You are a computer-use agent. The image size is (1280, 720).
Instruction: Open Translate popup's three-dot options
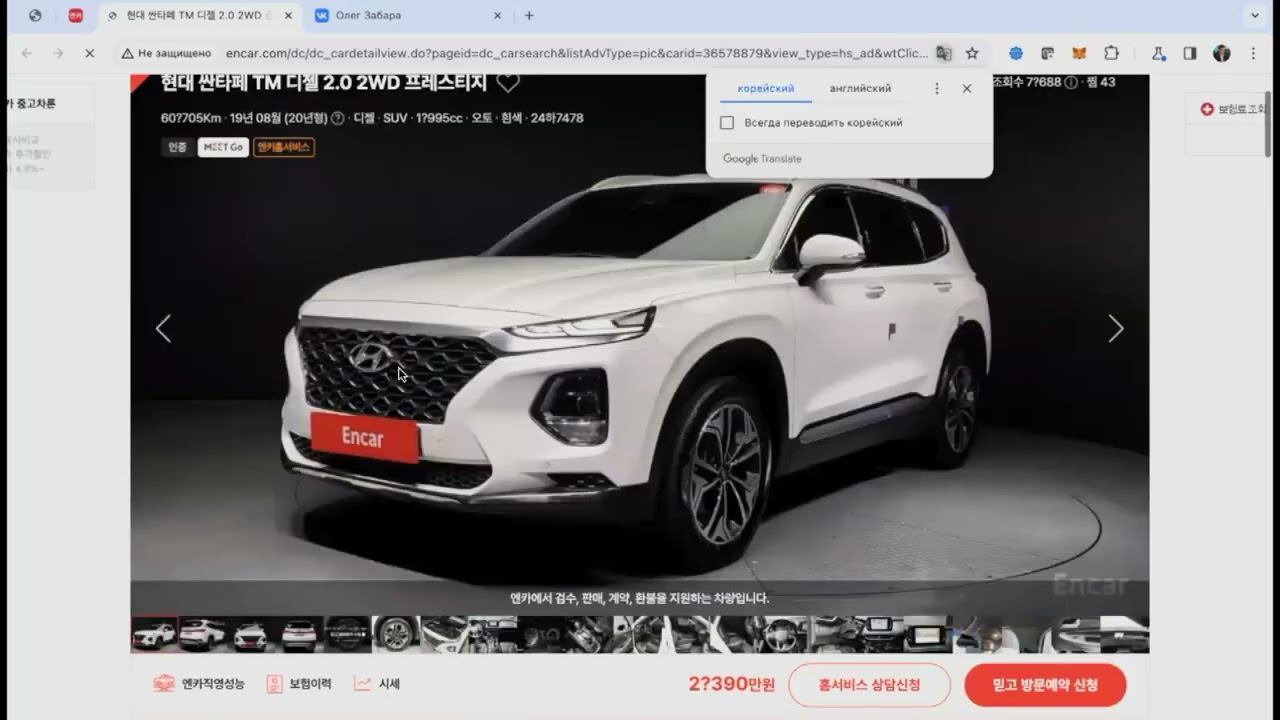click(937, 89)
